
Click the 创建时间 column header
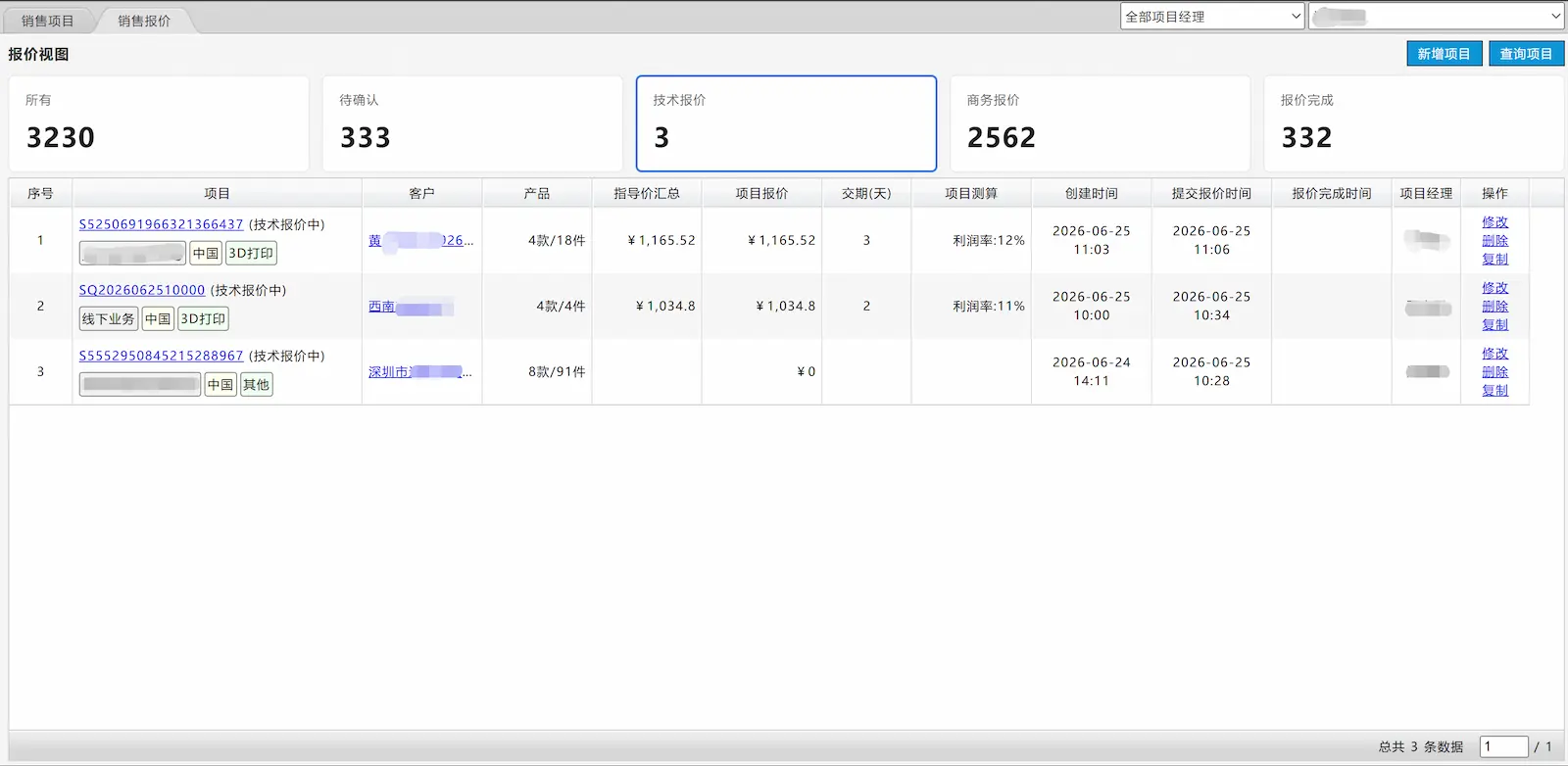coord(1091,193)
